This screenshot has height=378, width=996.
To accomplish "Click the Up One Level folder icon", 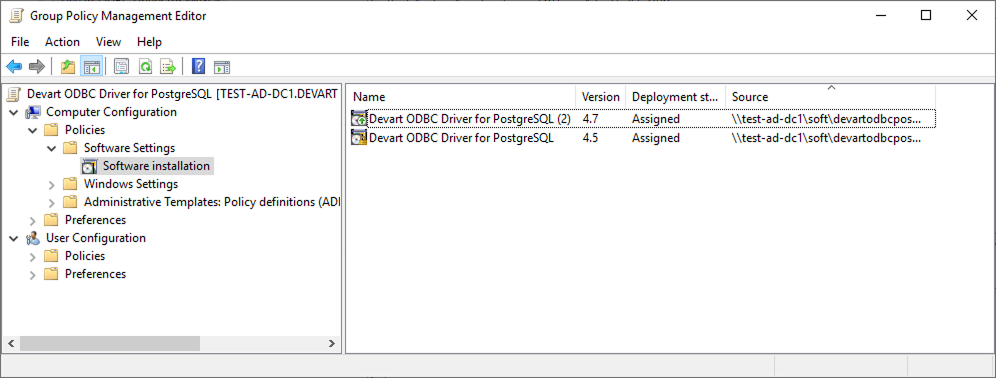I will [x=68, y=66].
